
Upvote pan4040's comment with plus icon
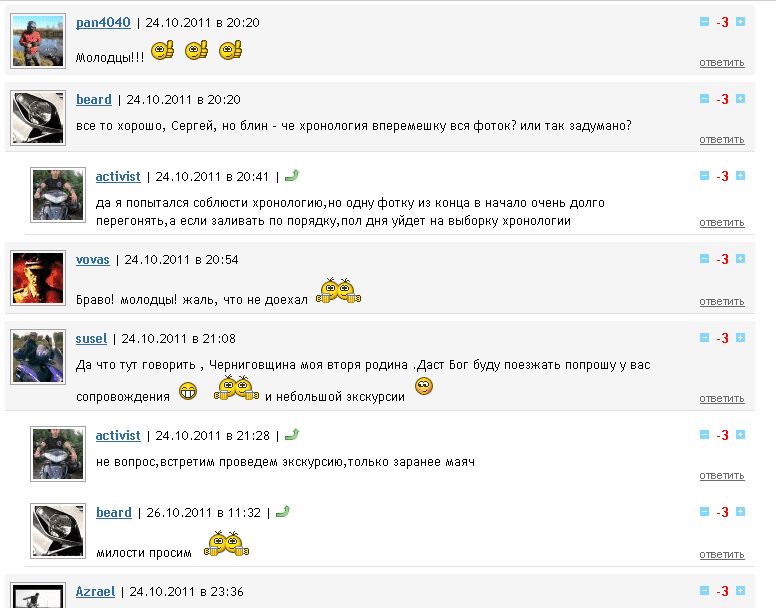(740, 22)
